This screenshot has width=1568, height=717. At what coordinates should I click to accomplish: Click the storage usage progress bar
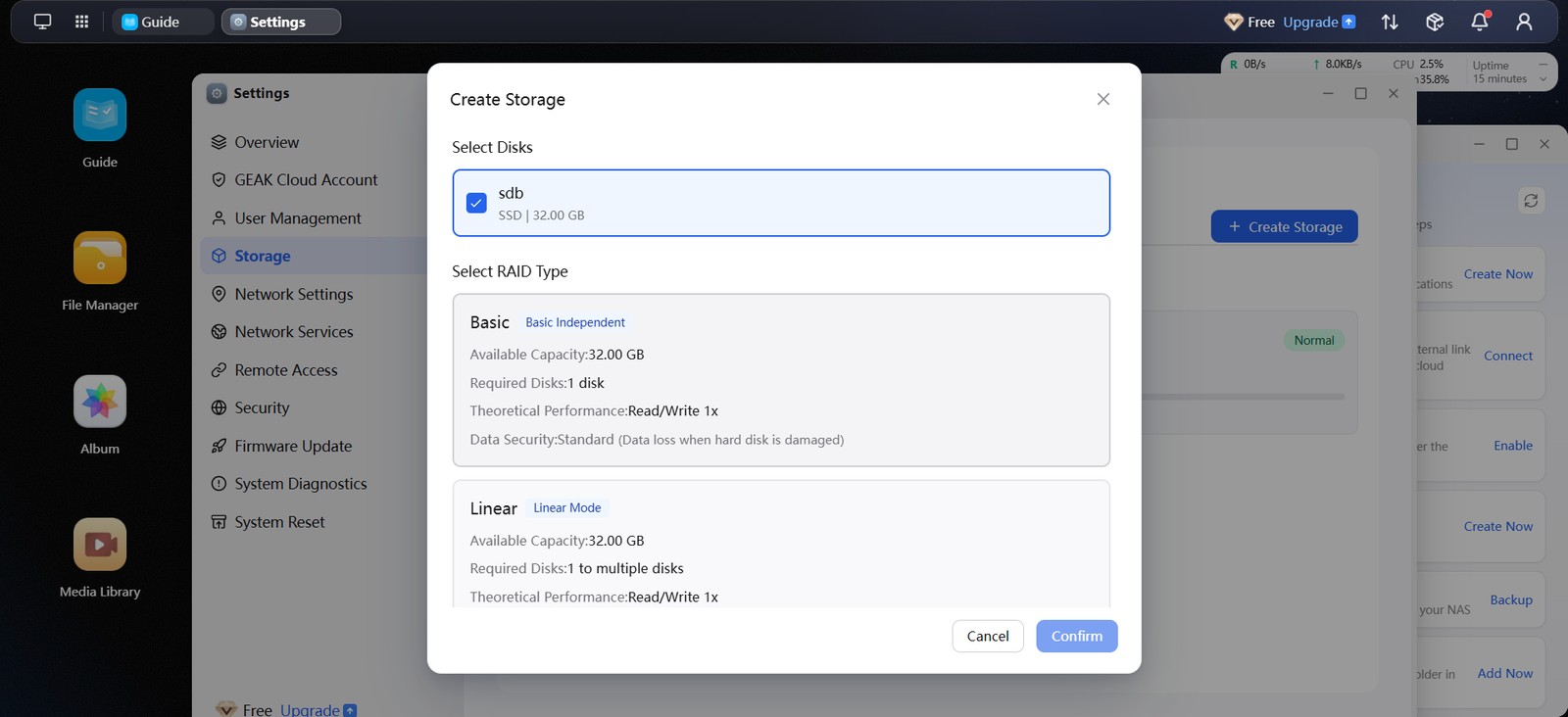pos(1244,397)
